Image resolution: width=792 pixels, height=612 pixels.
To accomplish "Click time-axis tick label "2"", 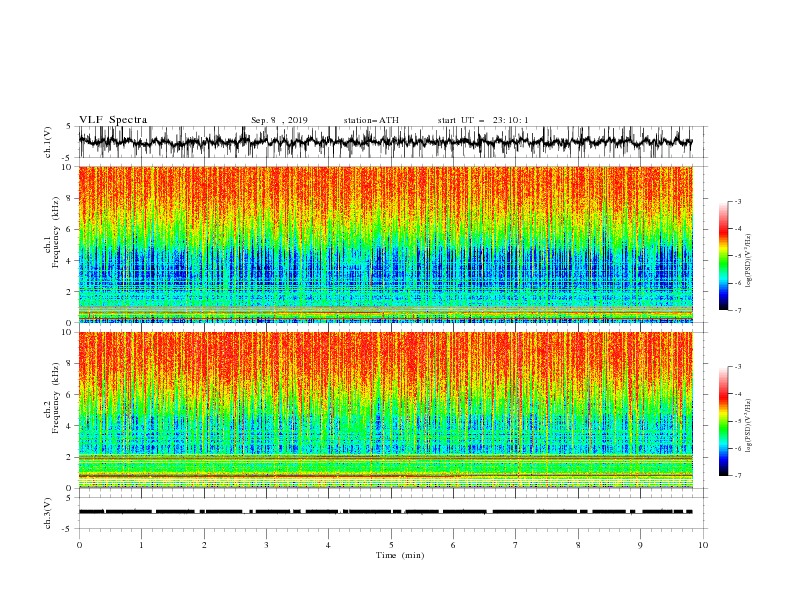I will click(204, 545).
